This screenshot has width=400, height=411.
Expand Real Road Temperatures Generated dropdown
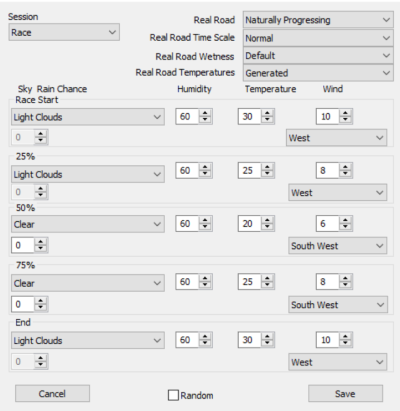click(x=318, y=73)
